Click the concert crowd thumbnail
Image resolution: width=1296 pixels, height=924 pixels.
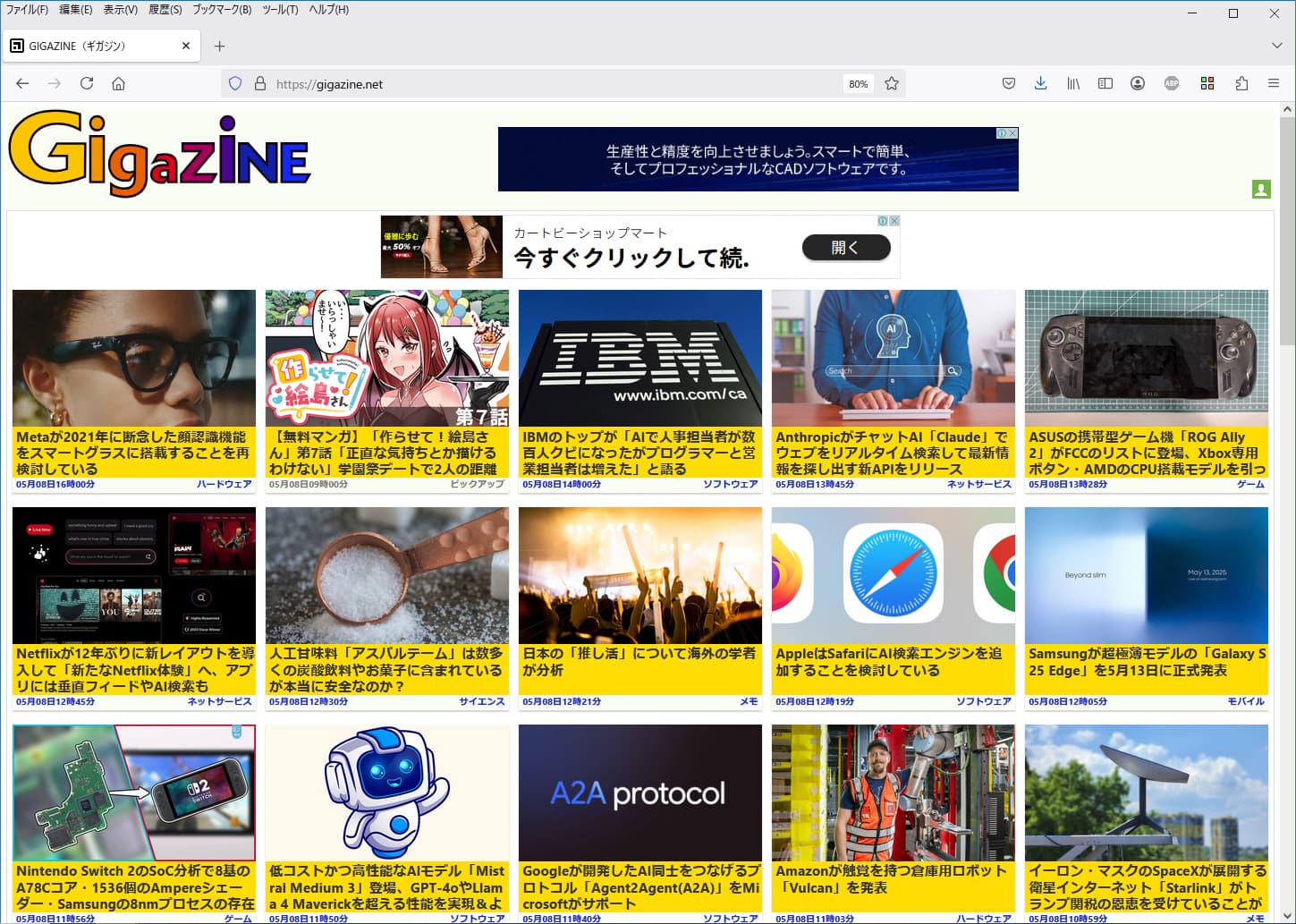pos(640,575)
